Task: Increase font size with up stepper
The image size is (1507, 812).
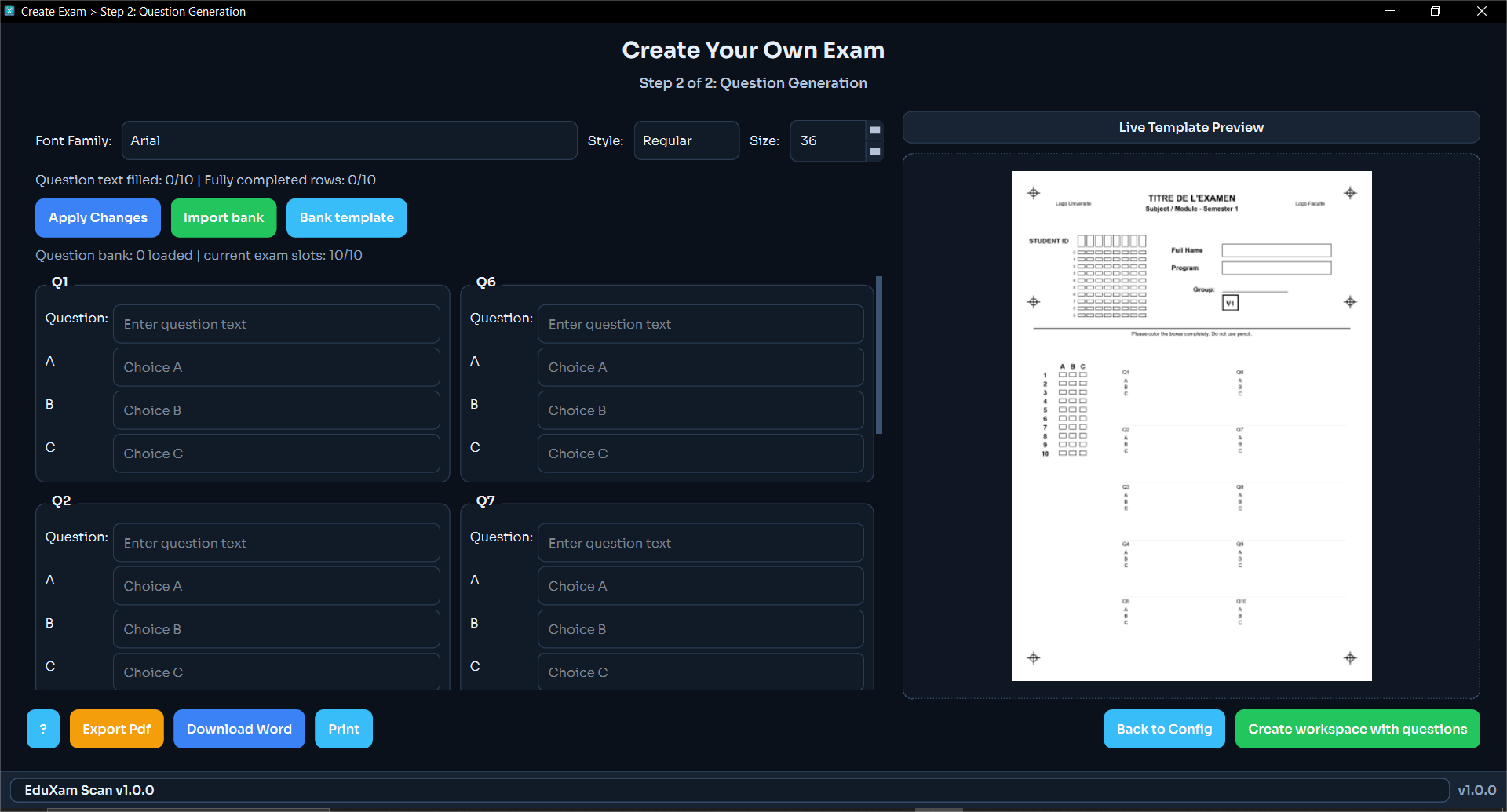Action: 875,130
